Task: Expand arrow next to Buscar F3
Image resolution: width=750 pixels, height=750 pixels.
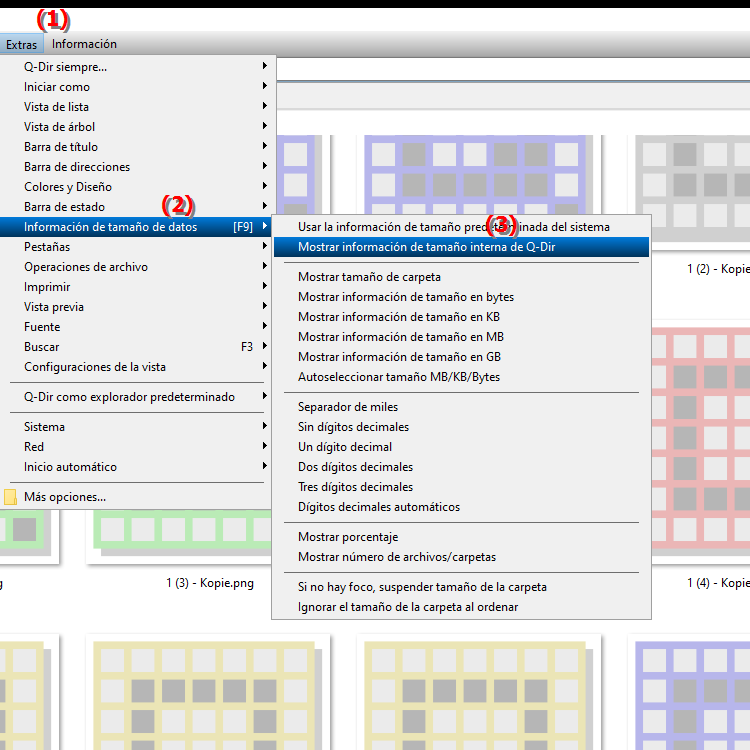Action: (265, 346)
